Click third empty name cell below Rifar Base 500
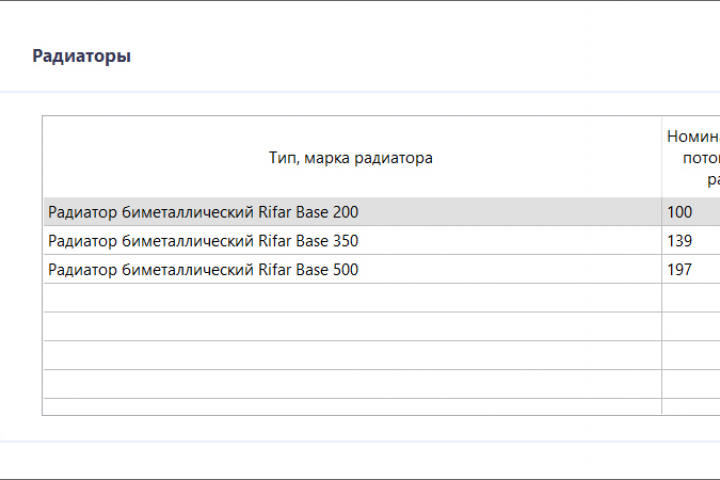Viewport: 720px width, 480px height. click(x=353, y=355)
